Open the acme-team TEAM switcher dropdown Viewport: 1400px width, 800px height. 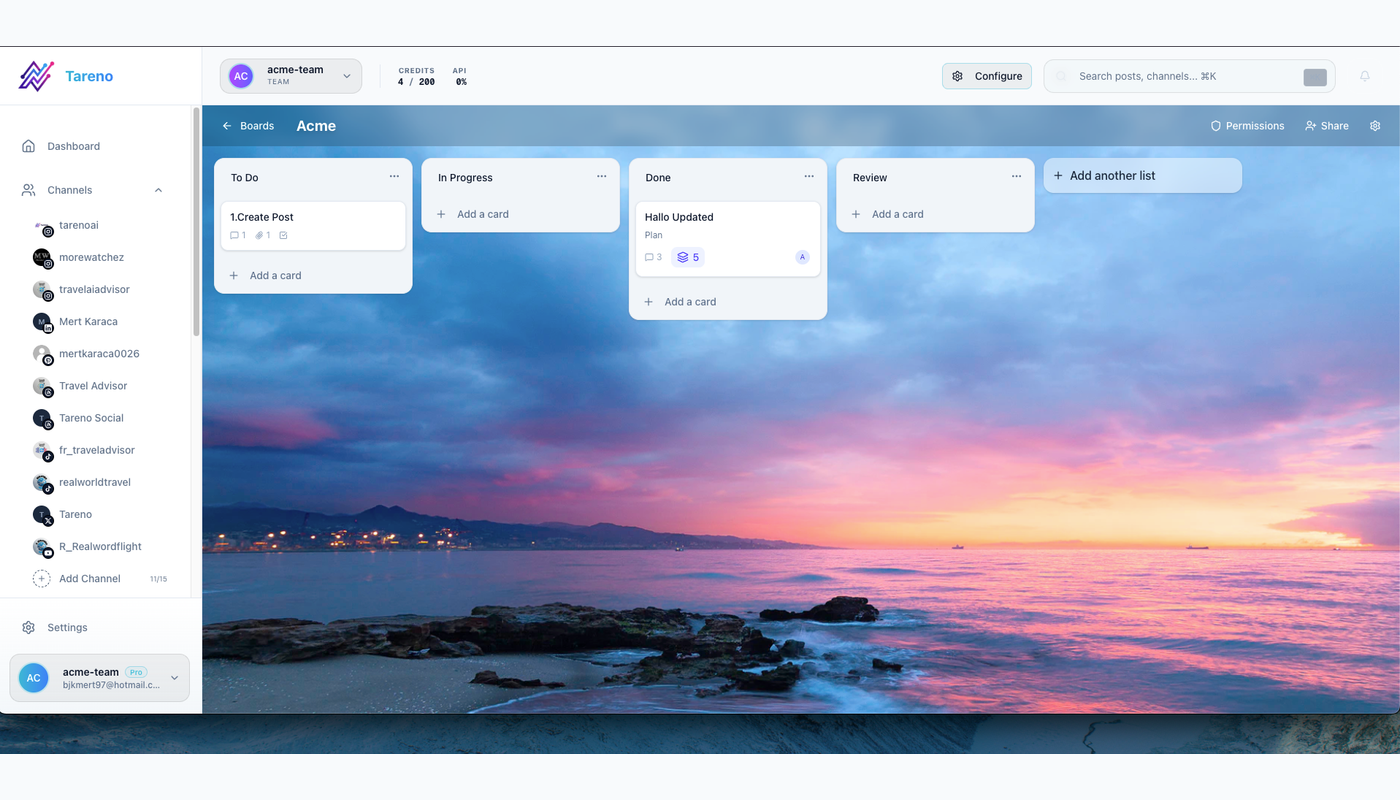pos(291,76)
